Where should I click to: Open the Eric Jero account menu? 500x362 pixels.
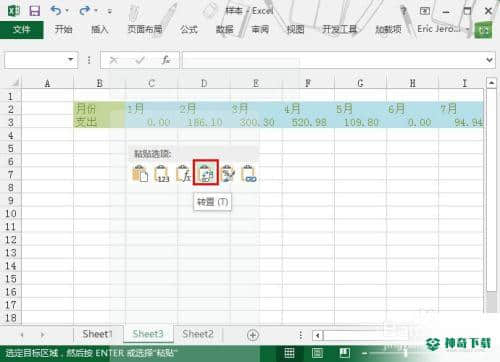coord(443,29)
